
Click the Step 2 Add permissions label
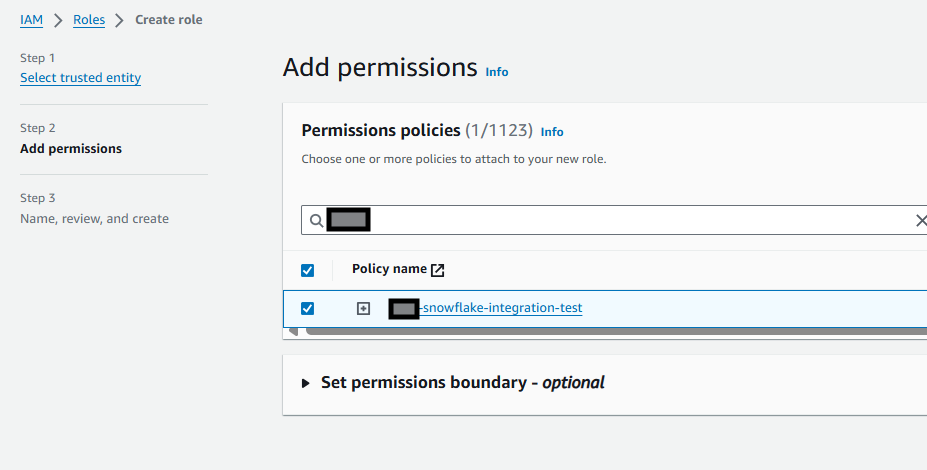tap(71, 148)
